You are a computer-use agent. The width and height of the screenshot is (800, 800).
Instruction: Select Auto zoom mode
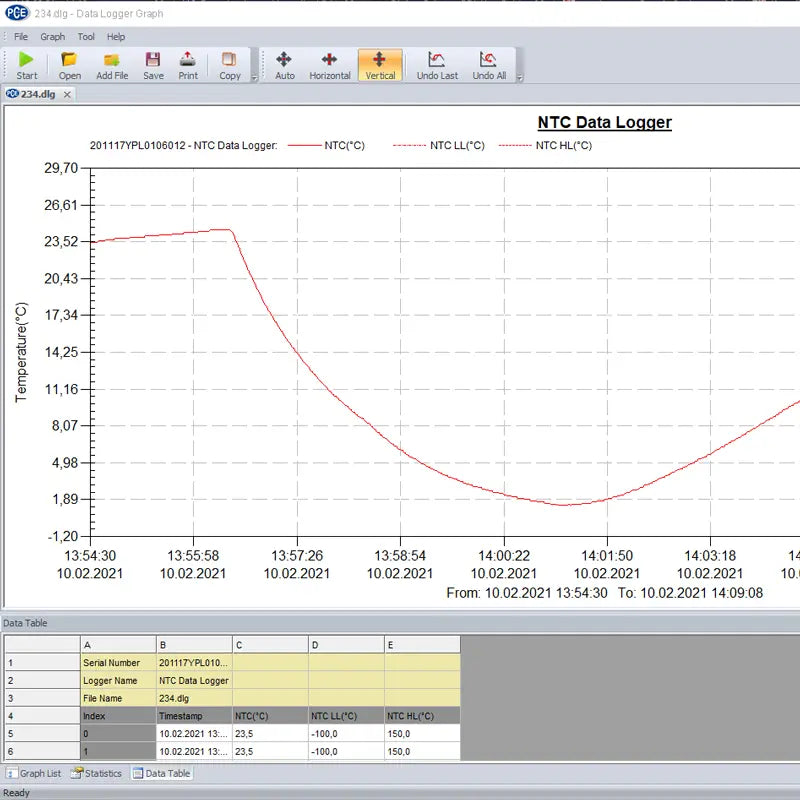(x=285, y=60)
